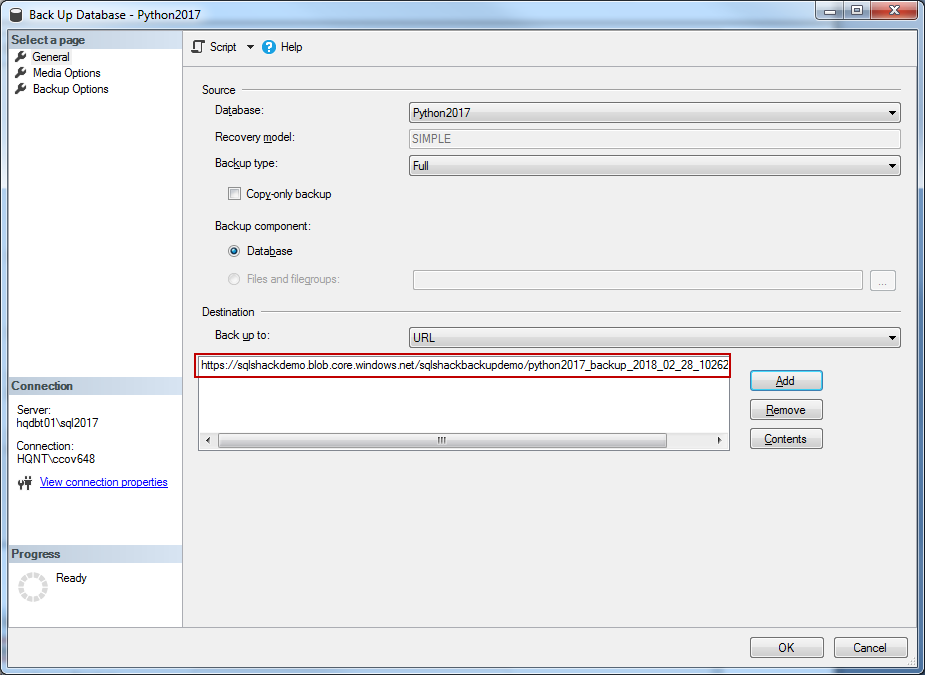Click the Script toolbar icon
925x675 pixels.
click(x=198, y=47)
